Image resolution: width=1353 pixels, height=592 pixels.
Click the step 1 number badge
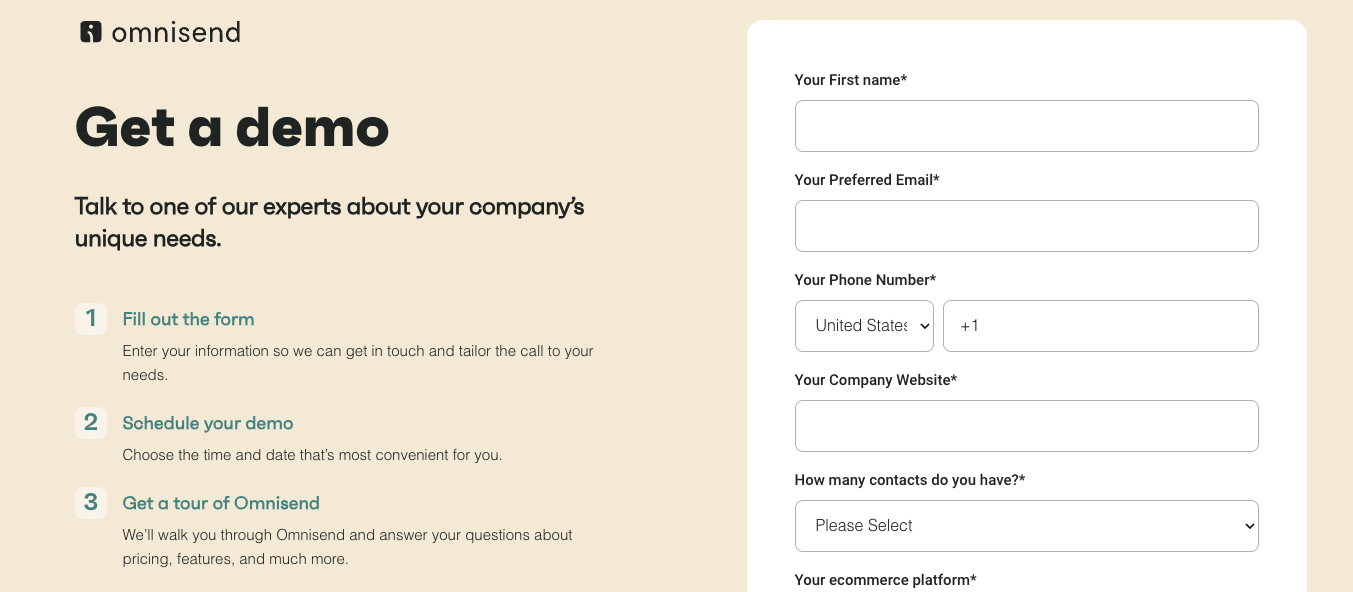91,319
